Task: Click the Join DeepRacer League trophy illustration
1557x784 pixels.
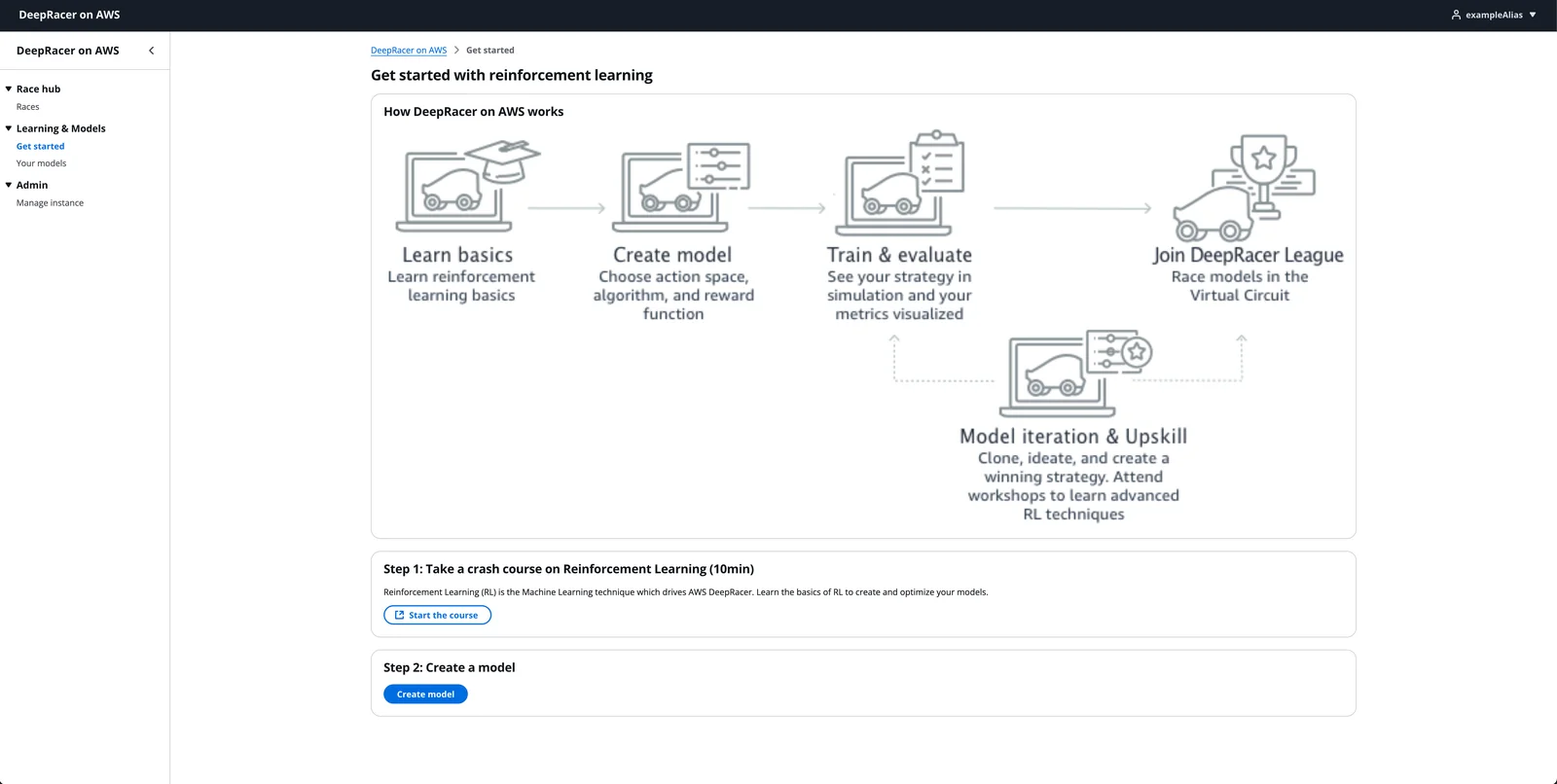Action: pos(1244,188)
